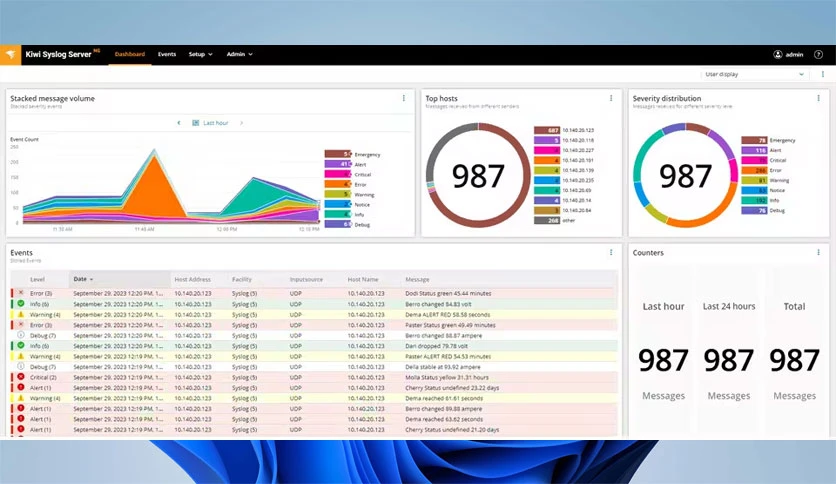Select host 10.140.20.123 in Top hosts legend
836x484 pixels.
[564, 130]
